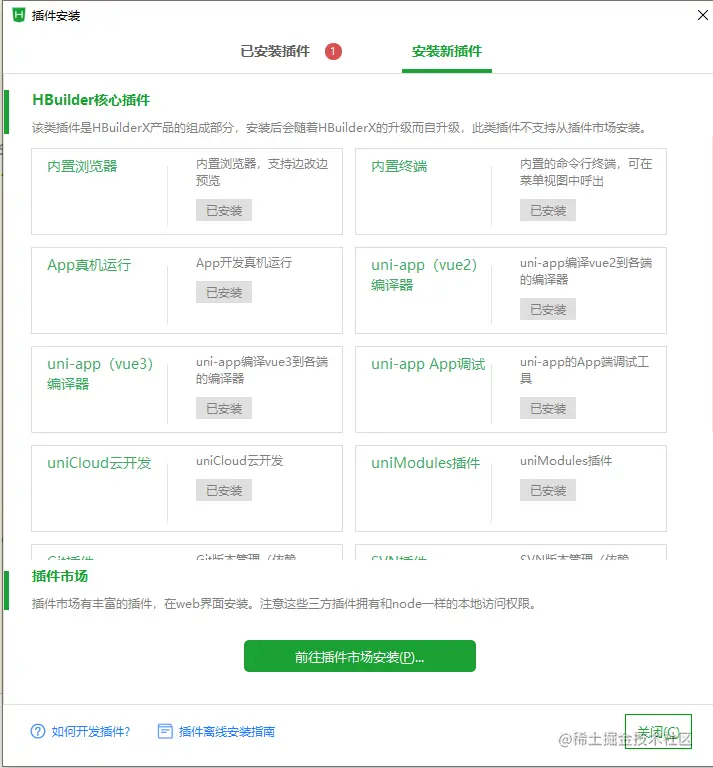Click description uni-app编译vue3到各端的编译器

click(262, 370)
